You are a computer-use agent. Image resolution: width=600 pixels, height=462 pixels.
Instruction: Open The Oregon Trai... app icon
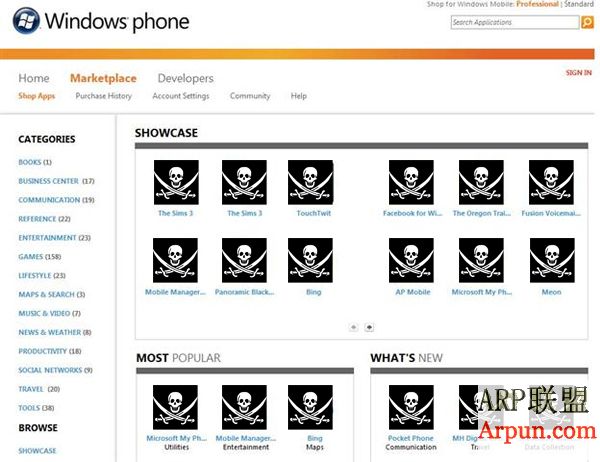(x=481, y=182)
